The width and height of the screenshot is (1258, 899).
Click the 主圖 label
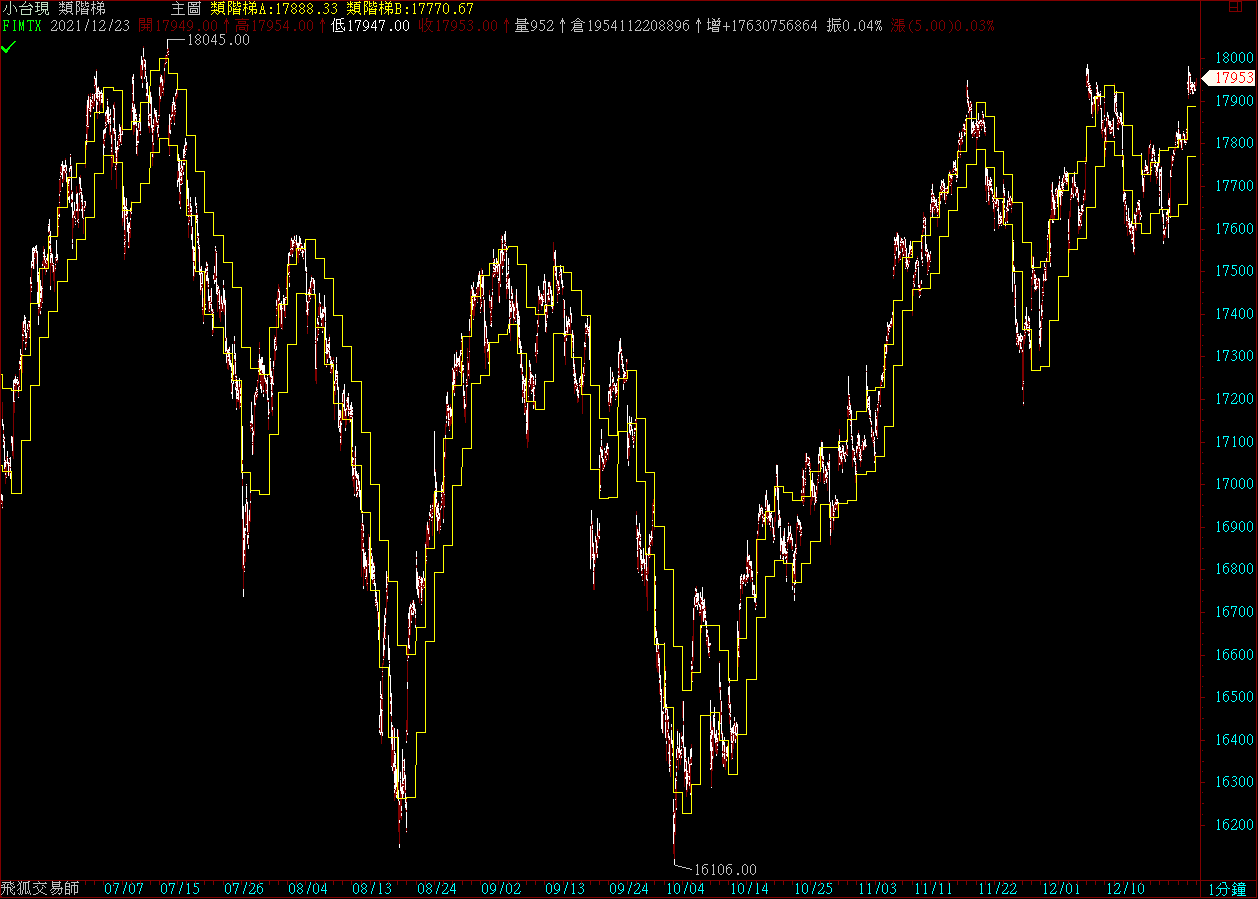coord(187,8)
